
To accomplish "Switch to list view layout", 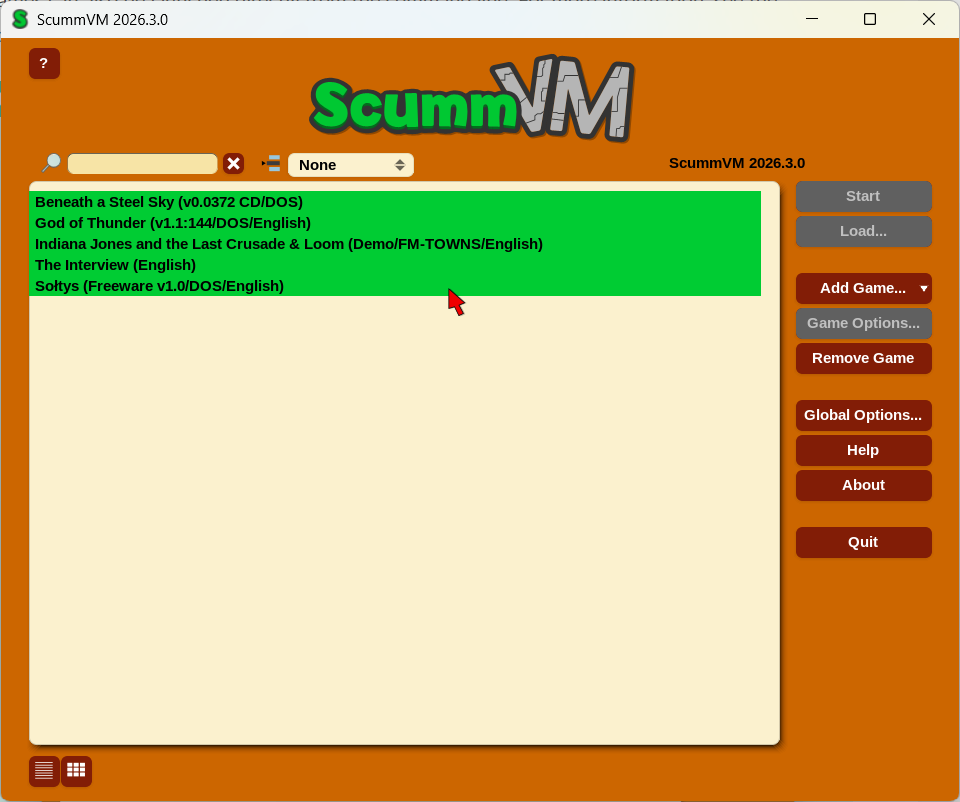I will click(44, 771).
